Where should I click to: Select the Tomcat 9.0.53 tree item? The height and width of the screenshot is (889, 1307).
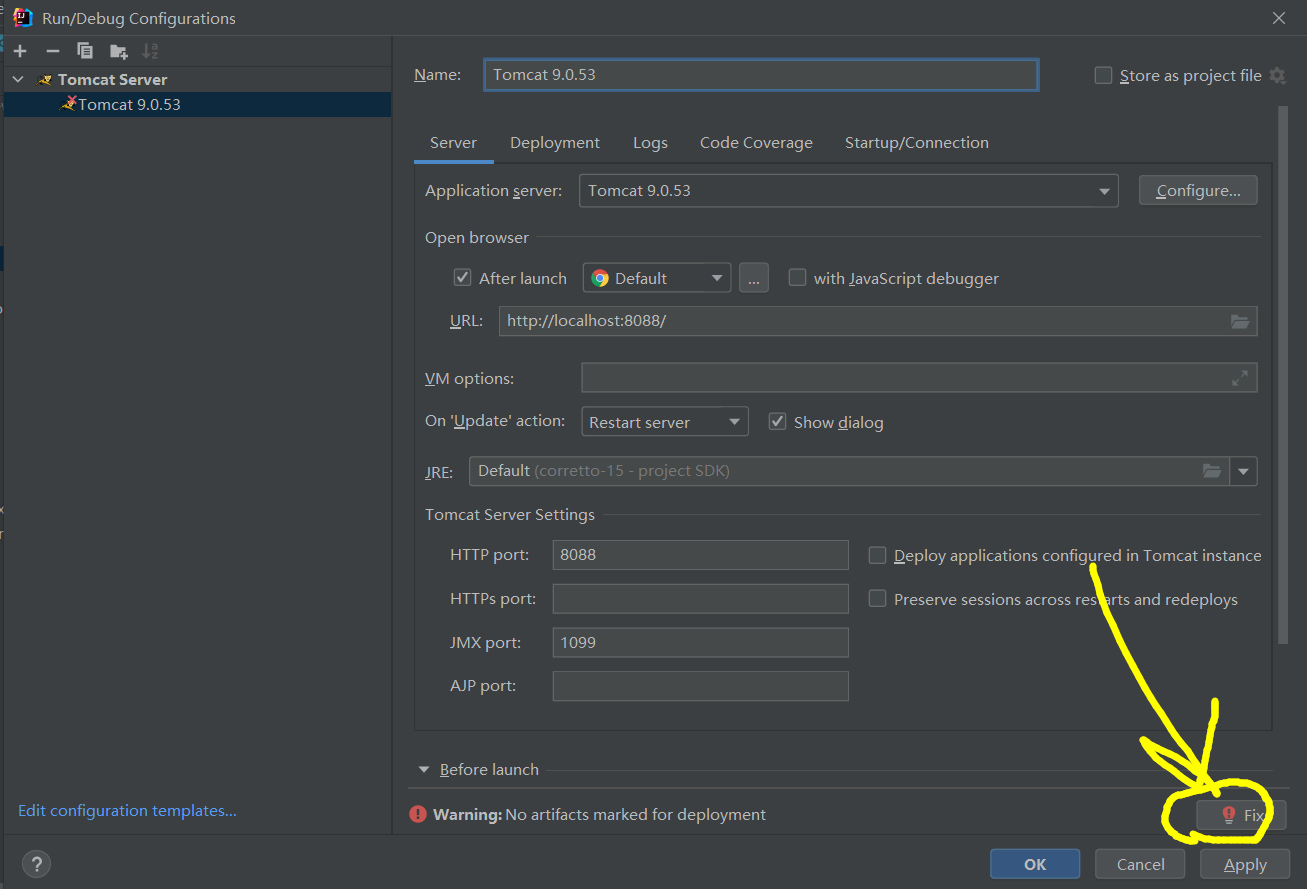(x=197, y=104)
